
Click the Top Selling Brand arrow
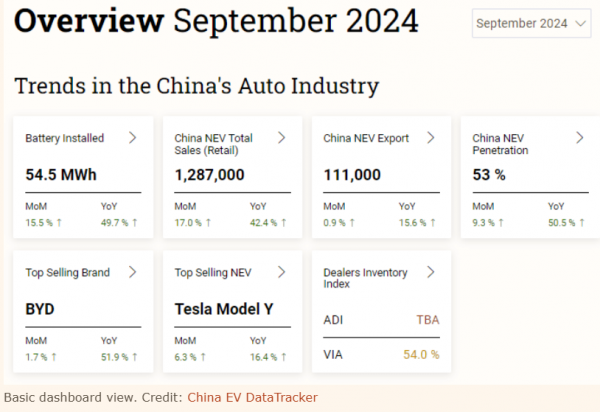point(132,271)
